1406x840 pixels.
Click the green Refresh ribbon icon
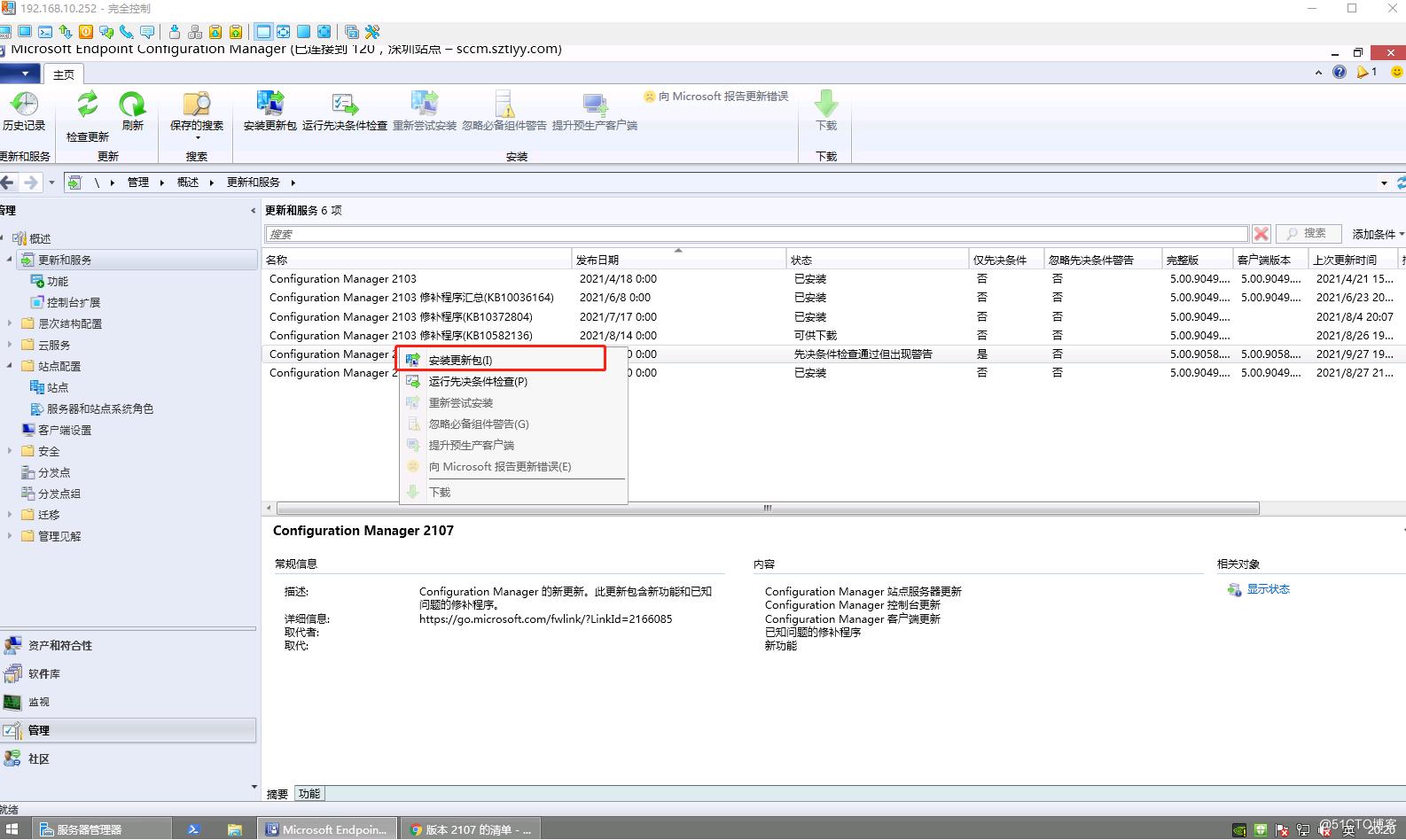(x=133, y=112)
